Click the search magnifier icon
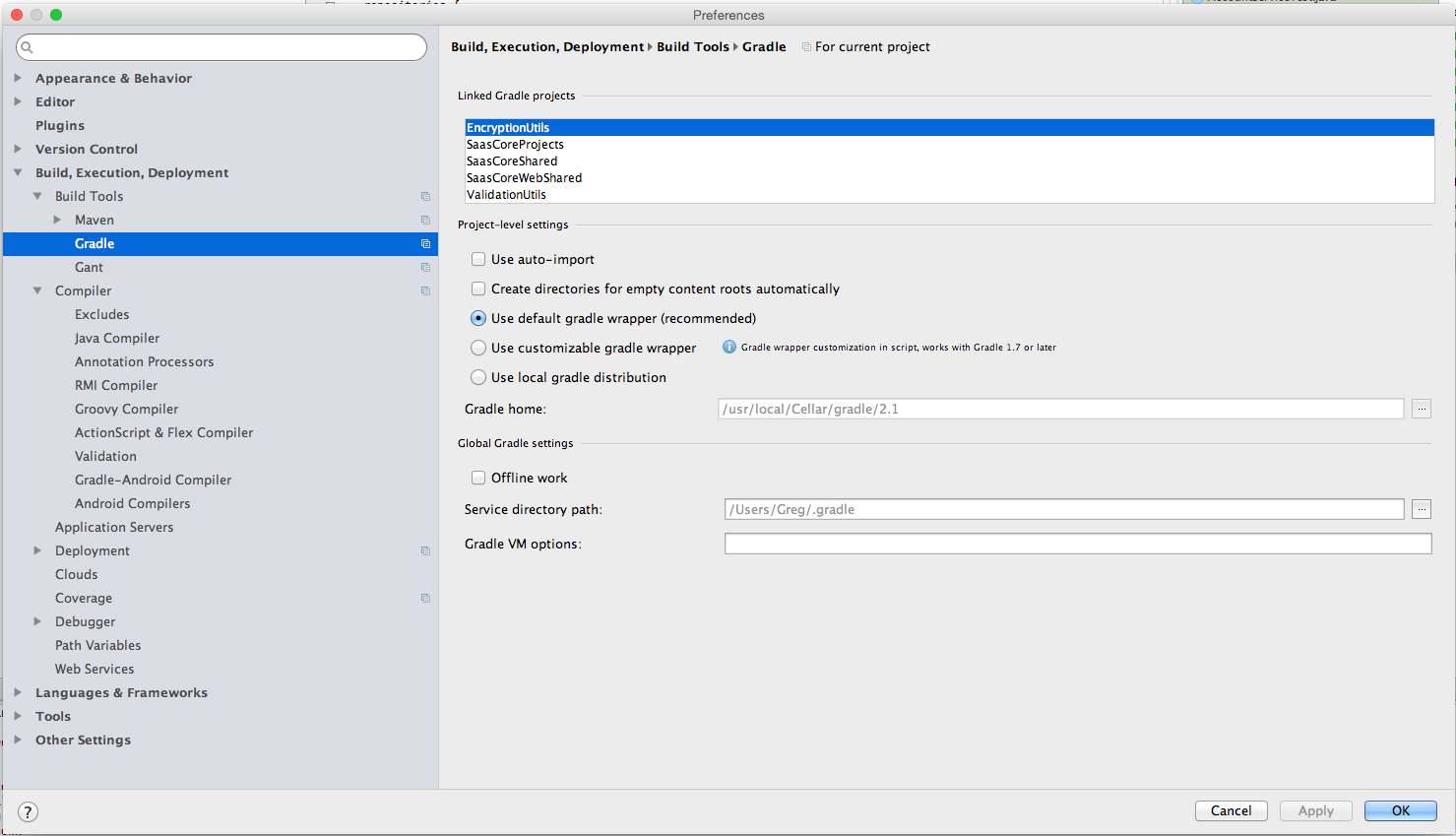Screen dimensions: 1456x836 coord(28,47)
